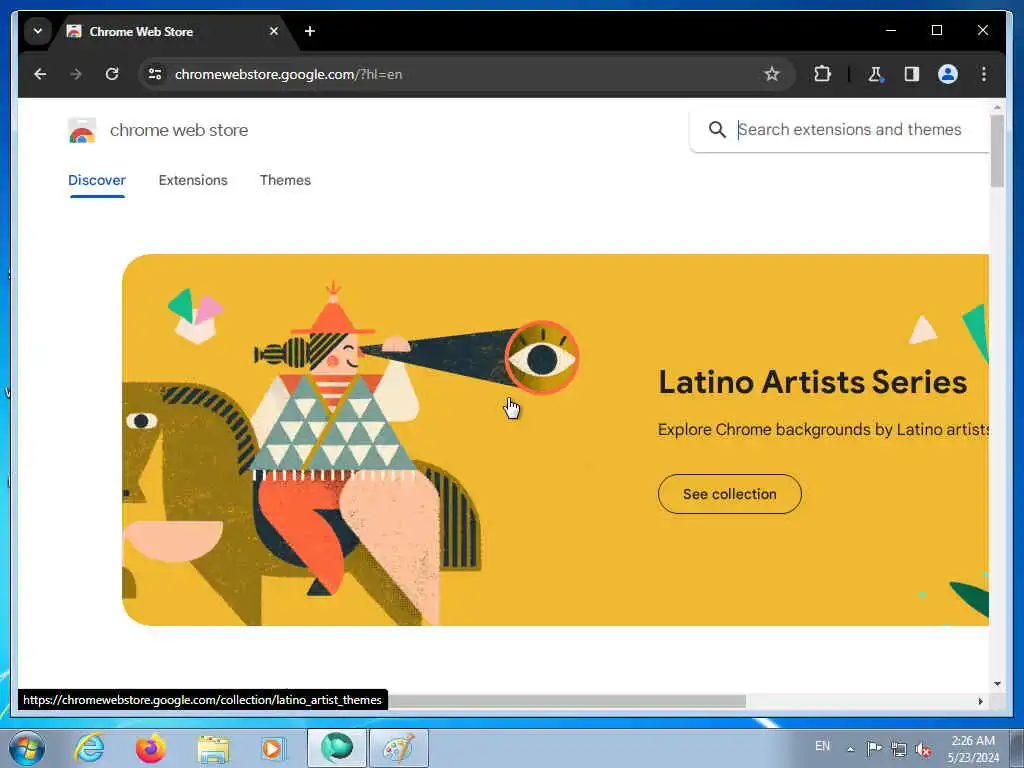
Task: Open Action Center flag icon
Action: [874, 748]
